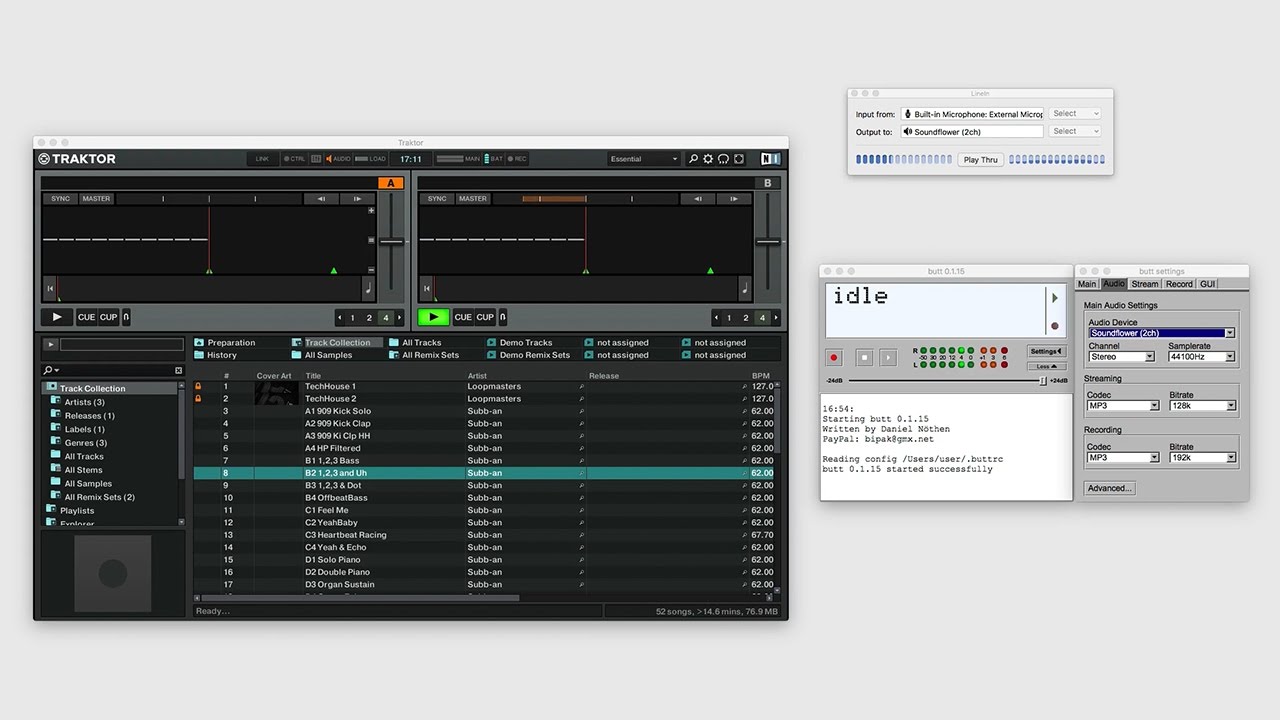Viewport: 1280px width, 720px height.
Task: Click Deck B tempo bend down arrow
Action: [698, 199]
